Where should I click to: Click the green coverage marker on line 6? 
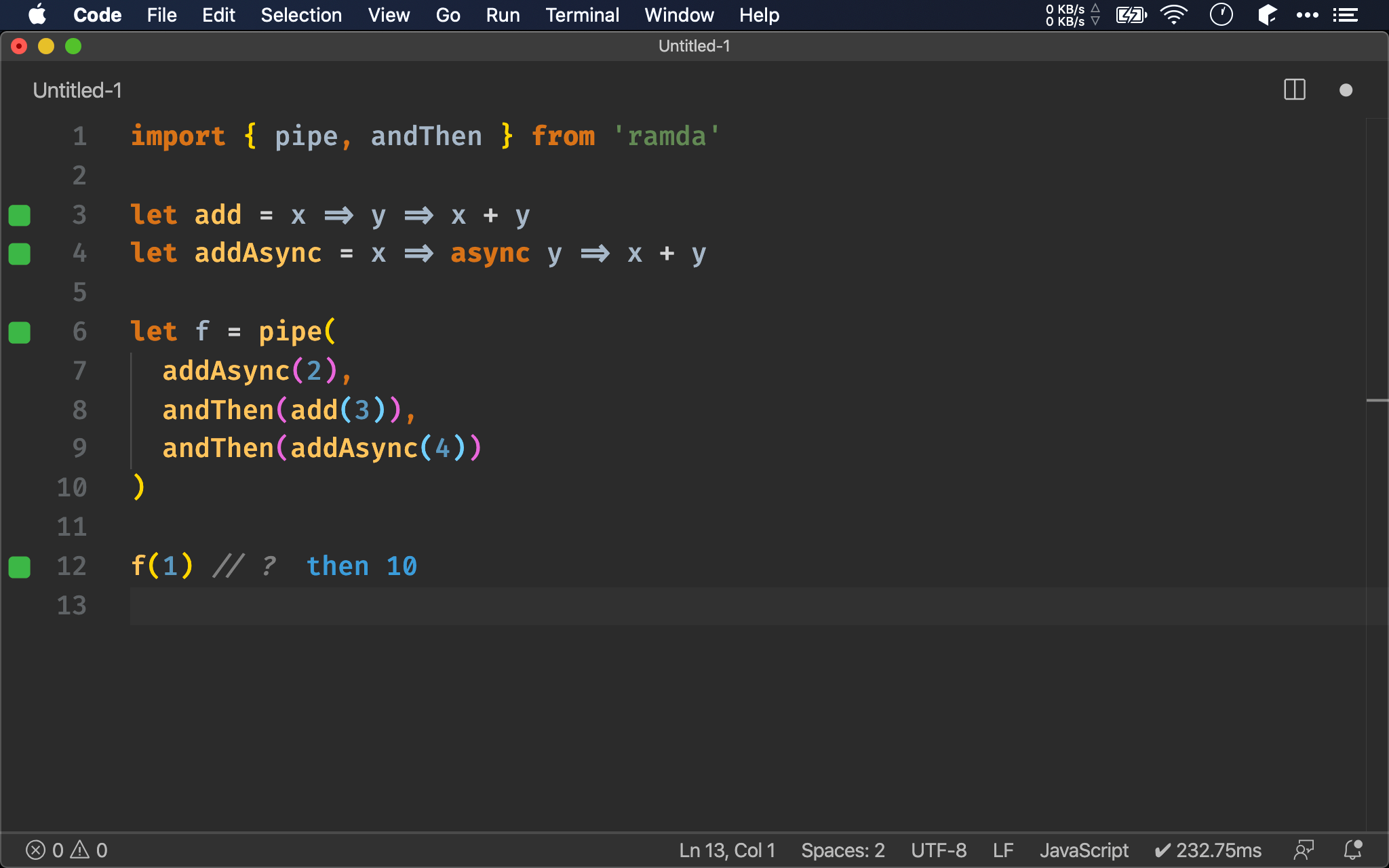(20, 332)
